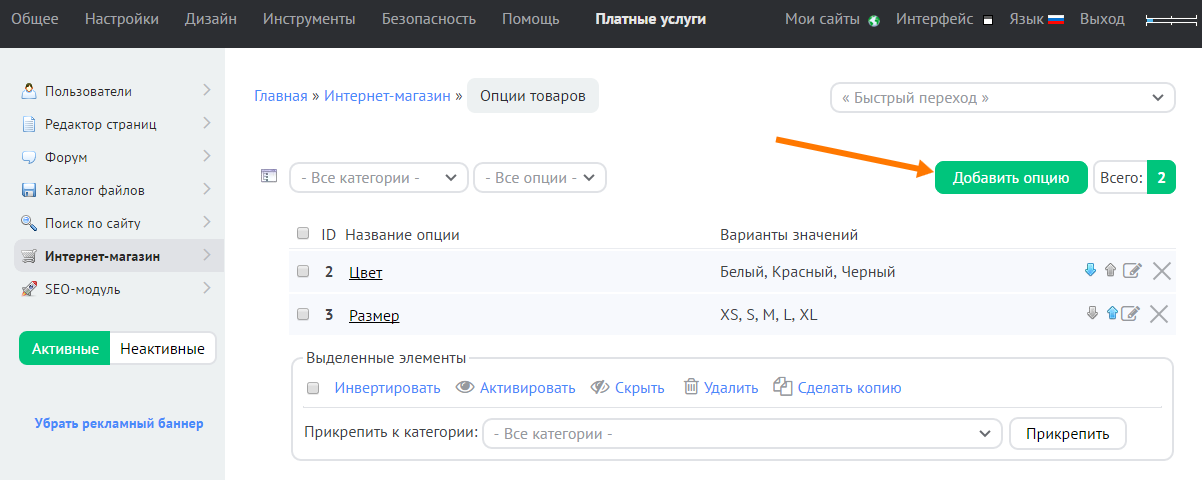
Task: Move Размер option up with arrow icon
Action: [x=1111, y=314]
